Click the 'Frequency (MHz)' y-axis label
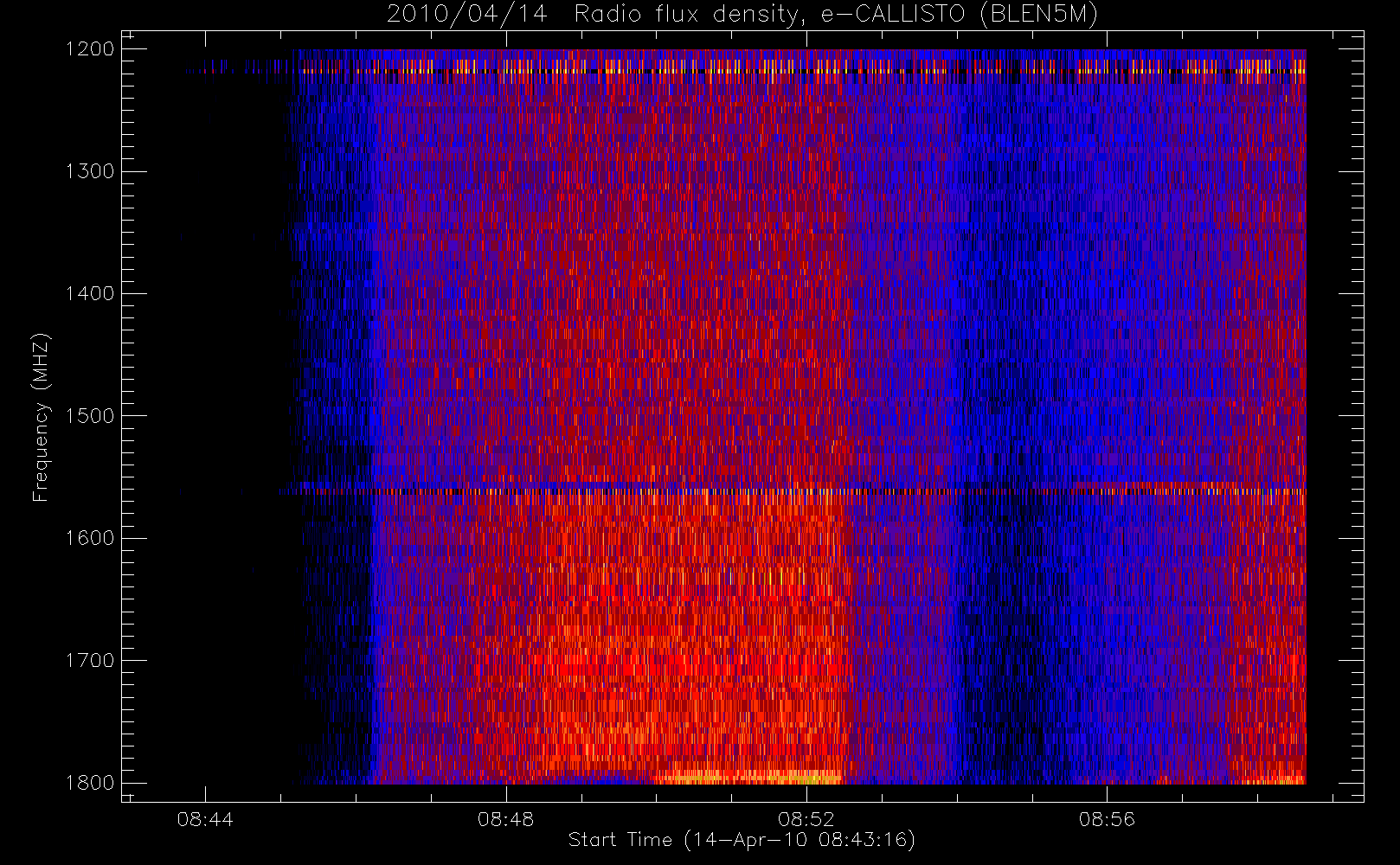 [41, 417]
